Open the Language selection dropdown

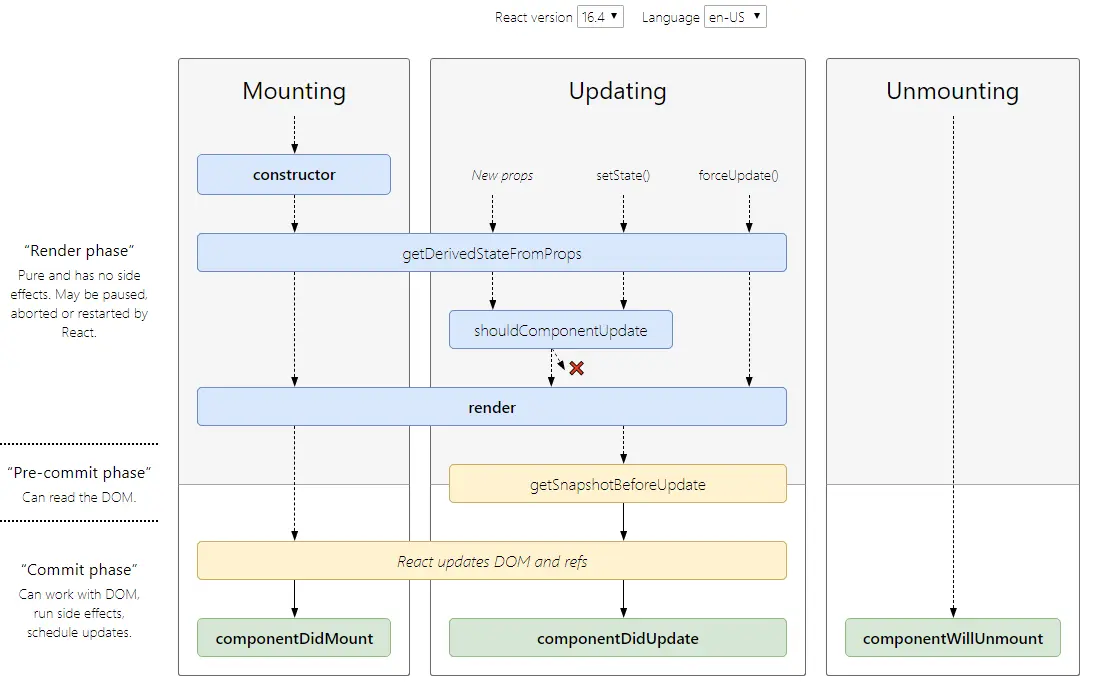click(735, 16)
